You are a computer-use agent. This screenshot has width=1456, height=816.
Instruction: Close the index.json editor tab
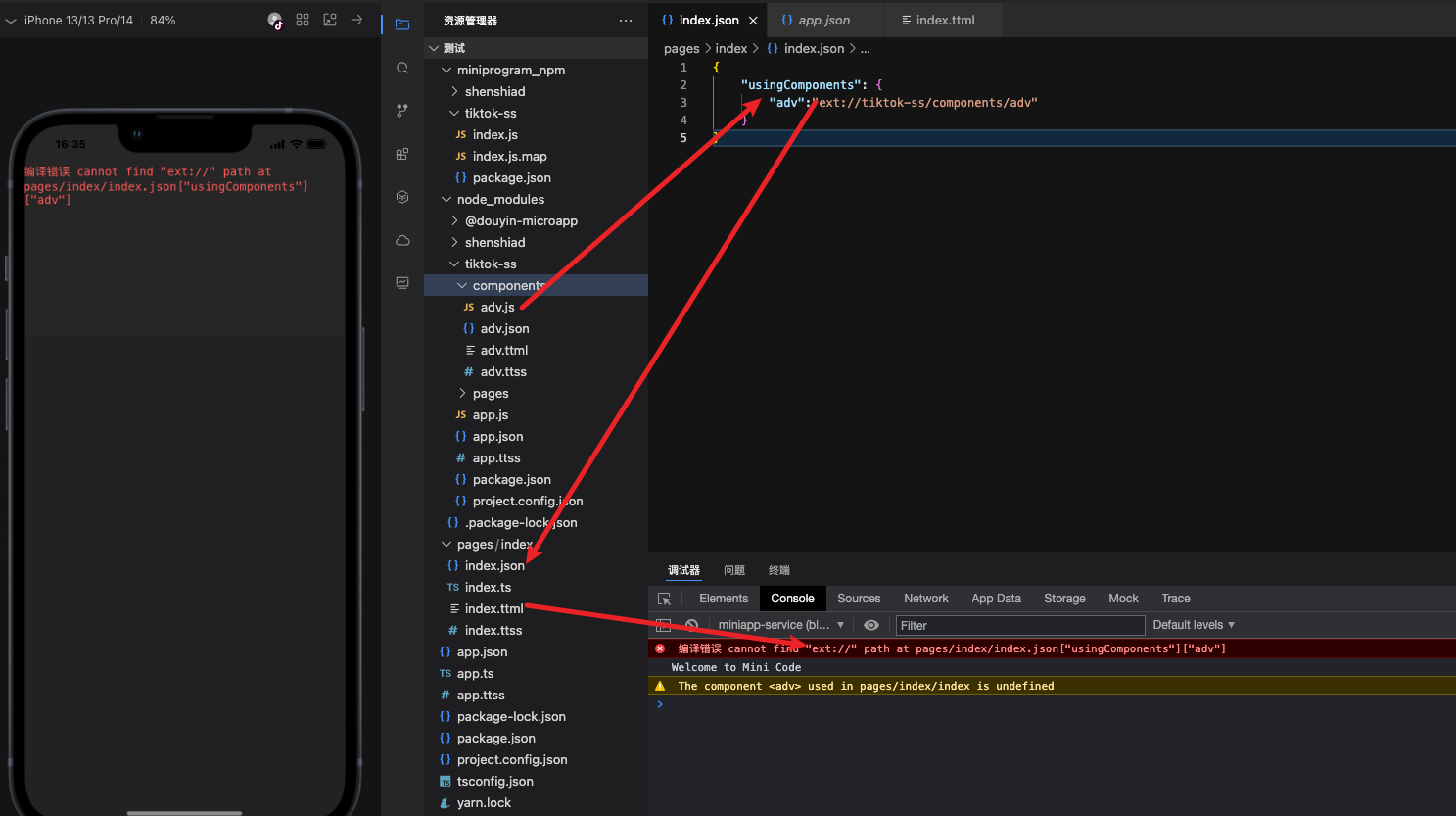[753, 21]
